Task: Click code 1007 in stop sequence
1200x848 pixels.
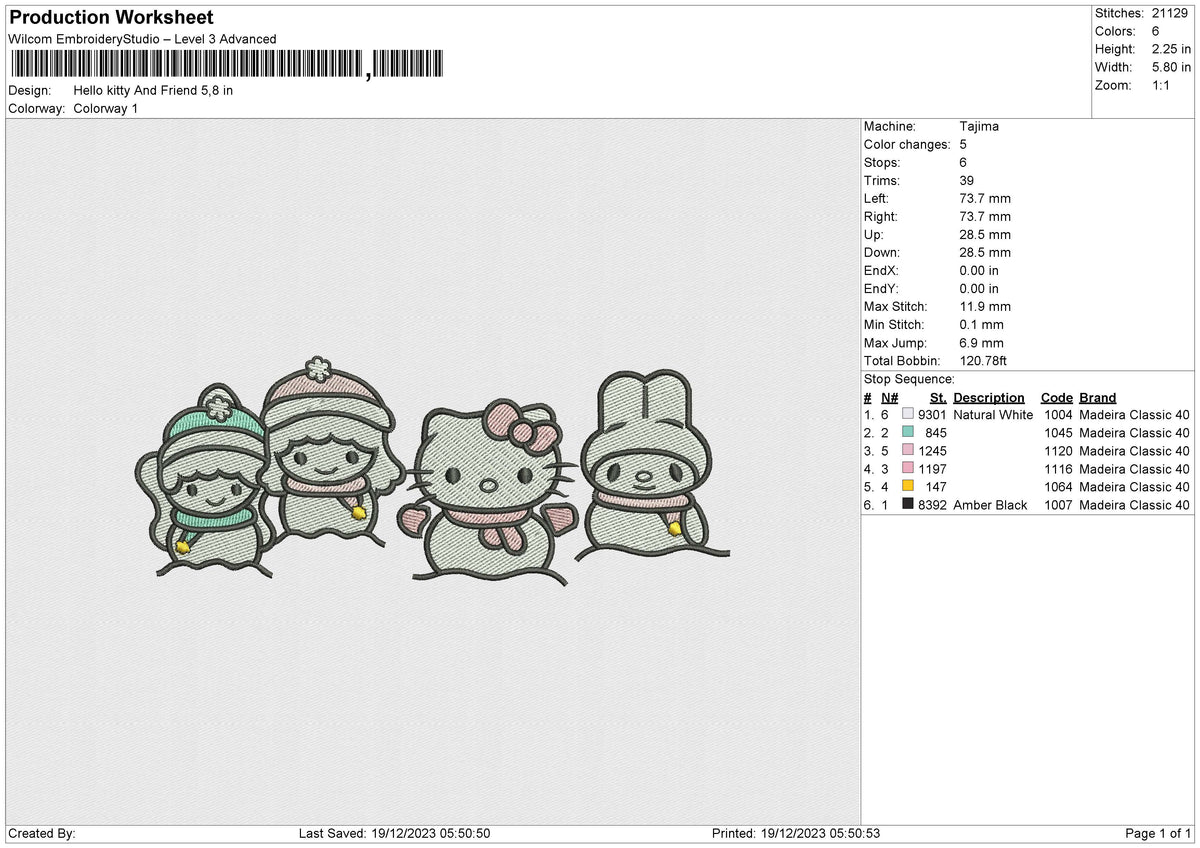Action: coord(1056,505)
